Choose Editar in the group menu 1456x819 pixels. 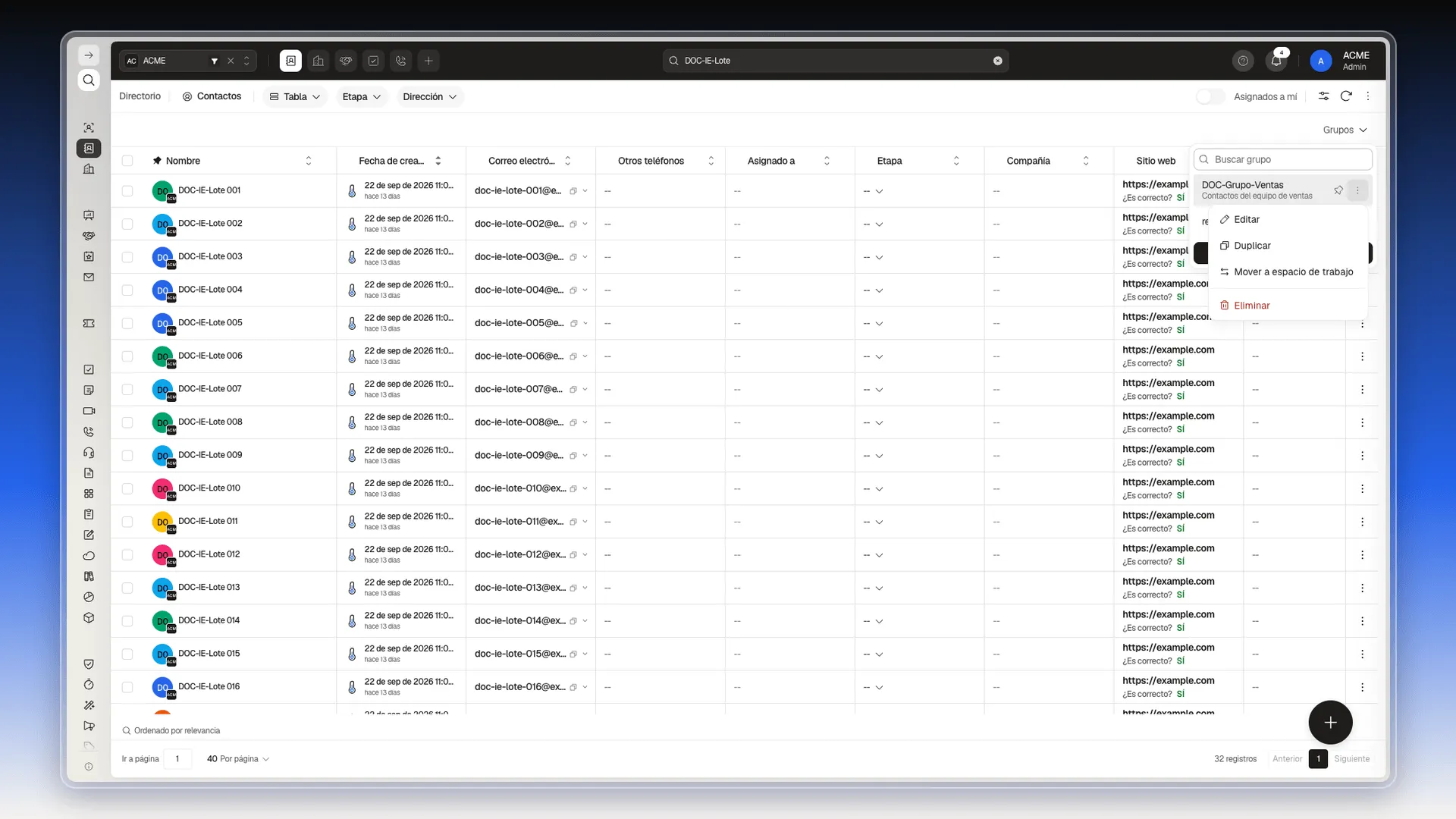pyautogui.click(x=1288, y=219)
